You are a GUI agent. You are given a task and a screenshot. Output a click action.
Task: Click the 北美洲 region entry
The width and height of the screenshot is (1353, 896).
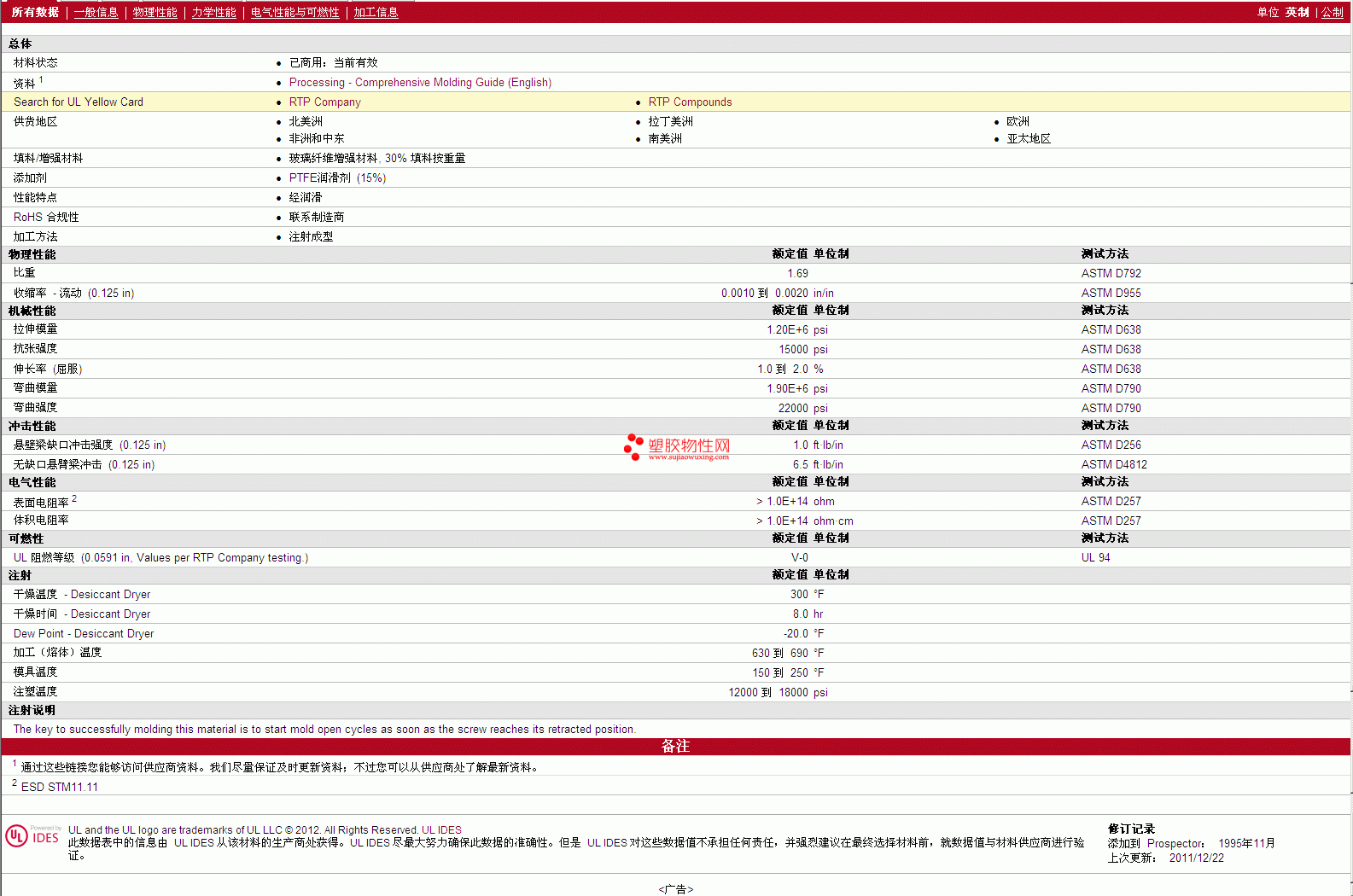[x=306, y=121]
